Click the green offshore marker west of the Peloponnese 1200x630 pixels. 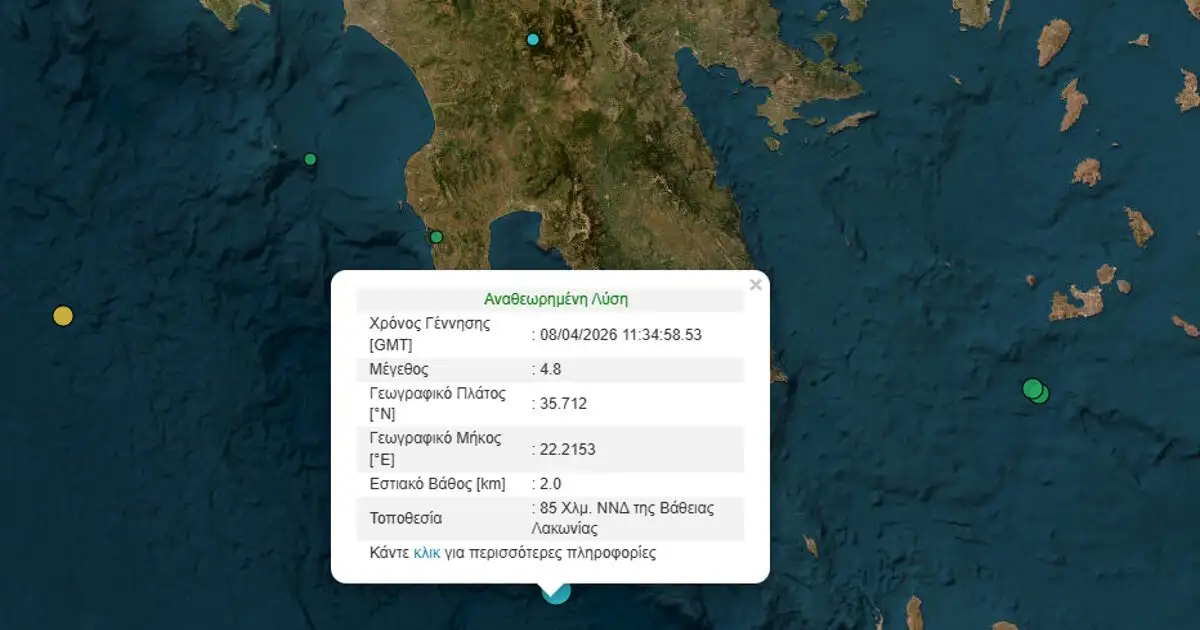pyautogui.click(x=310, y=160)
